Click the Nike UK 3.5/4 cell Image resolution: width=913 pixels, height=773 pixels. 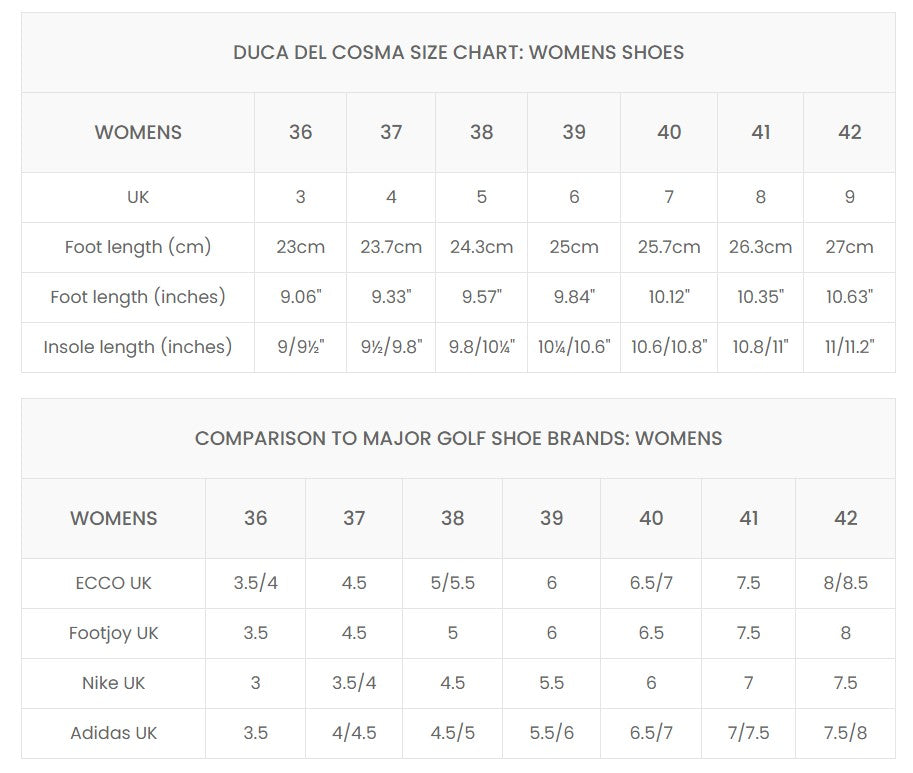point(354,683)
